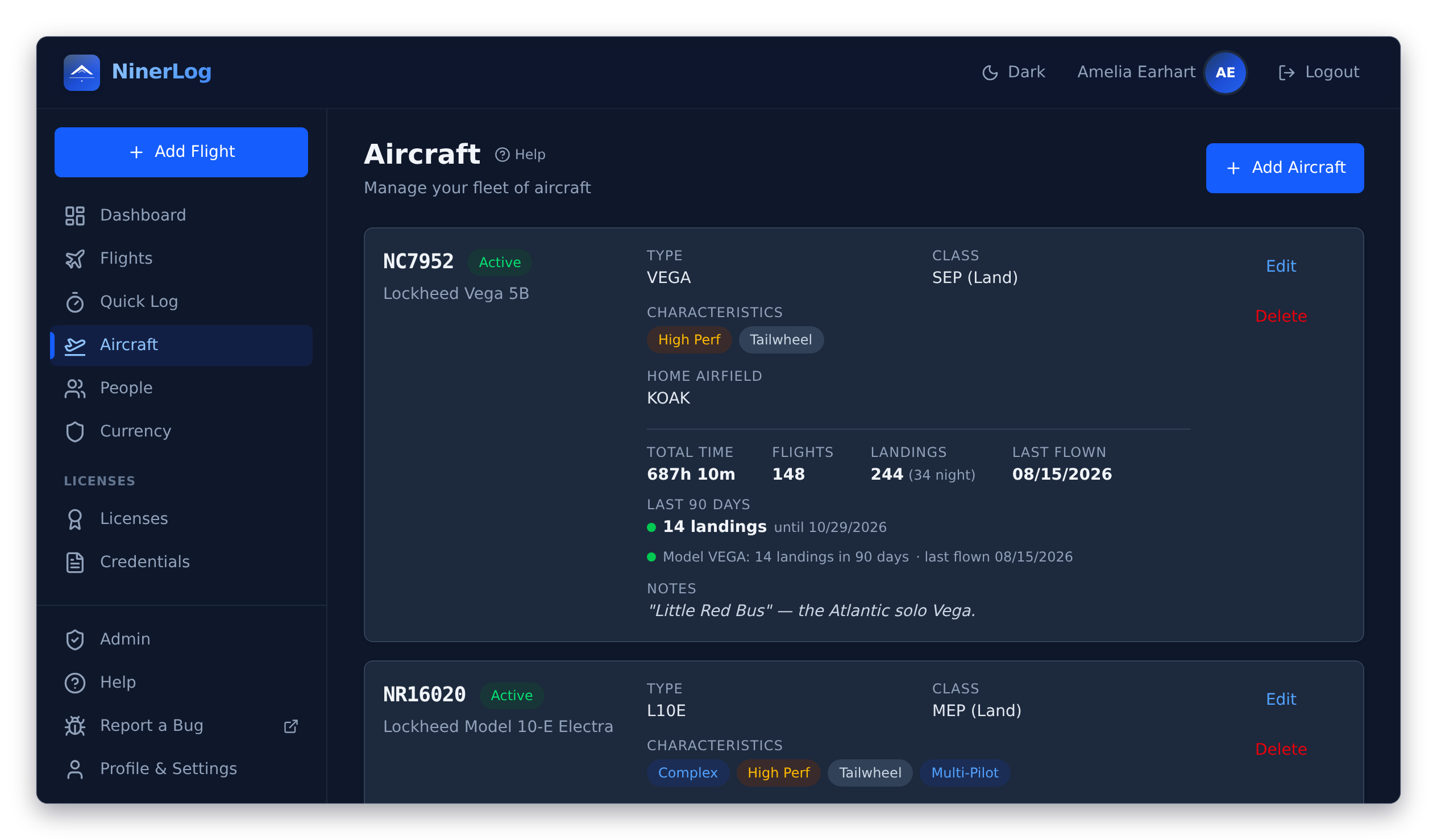
Task: Open Profile & Settings
Action: tap(181, 770)
